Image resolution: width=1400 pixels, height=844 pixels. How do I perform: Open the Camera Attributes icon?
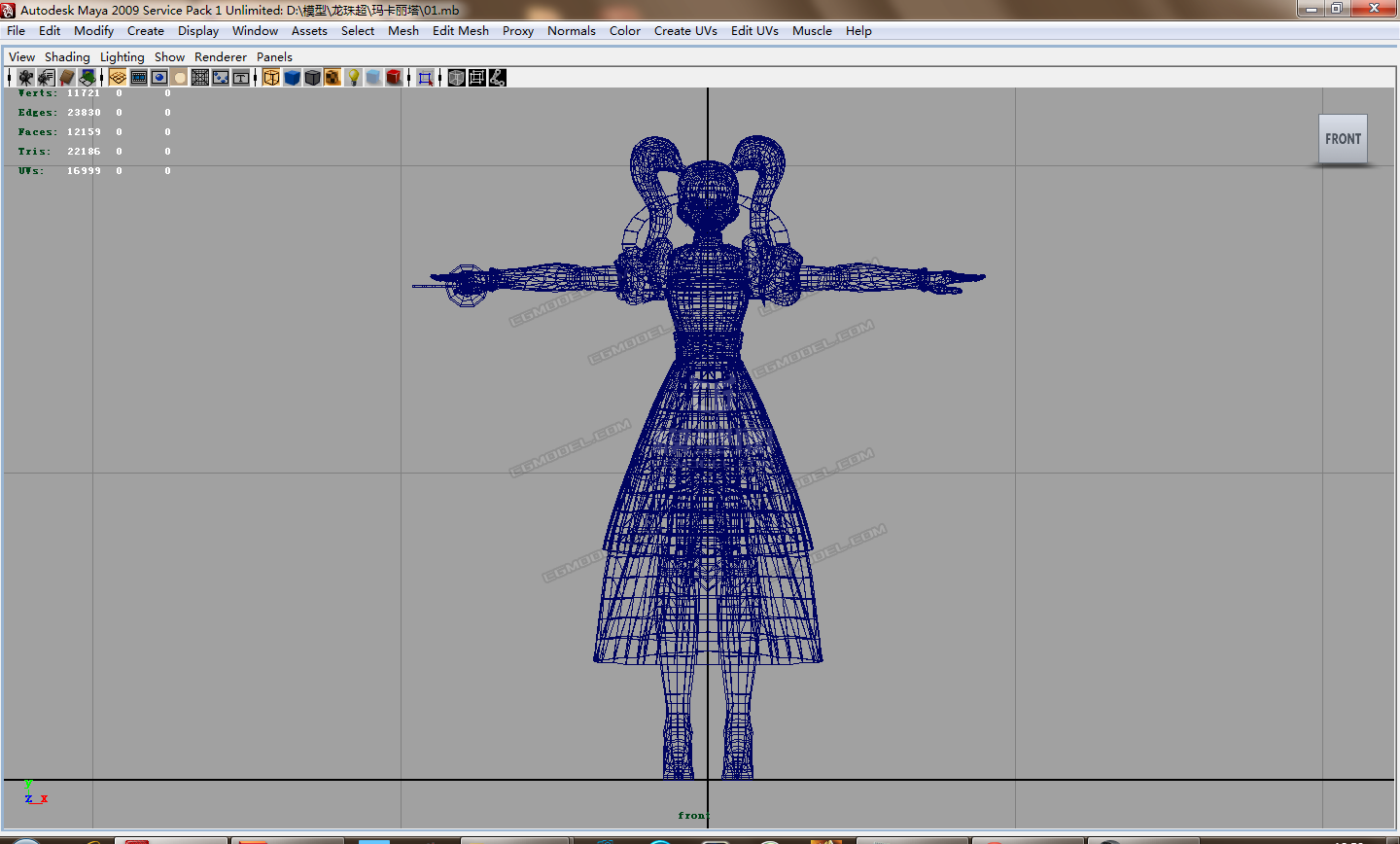click(x=46, y=77)
